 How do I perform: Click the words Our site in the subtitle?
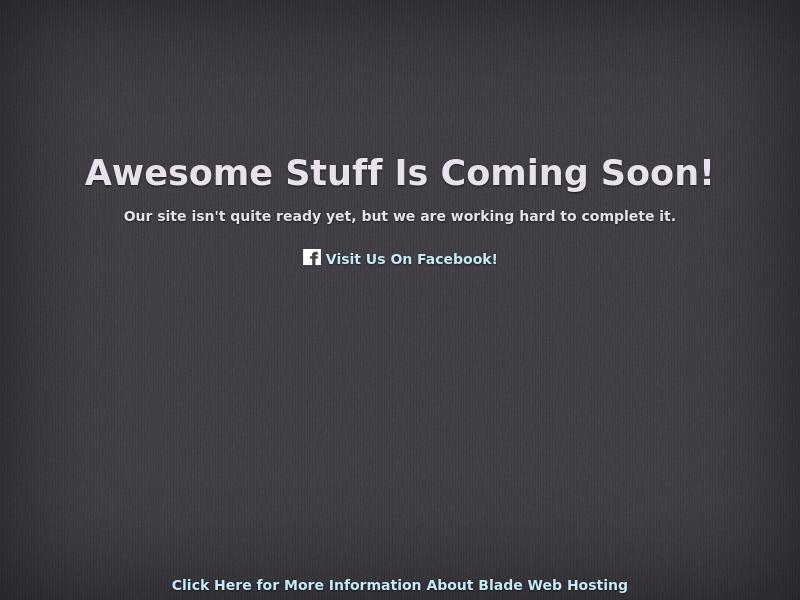[x=155, y=216]
